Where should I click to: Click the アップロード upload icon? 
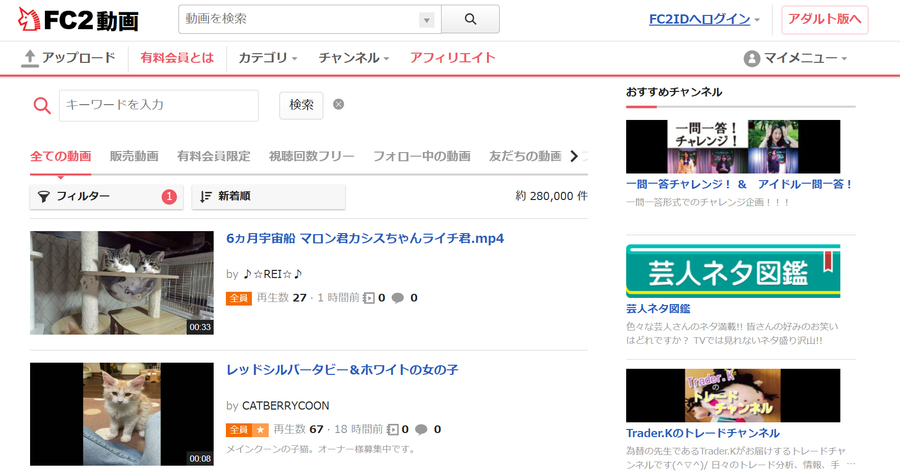[x=29, y=58]
